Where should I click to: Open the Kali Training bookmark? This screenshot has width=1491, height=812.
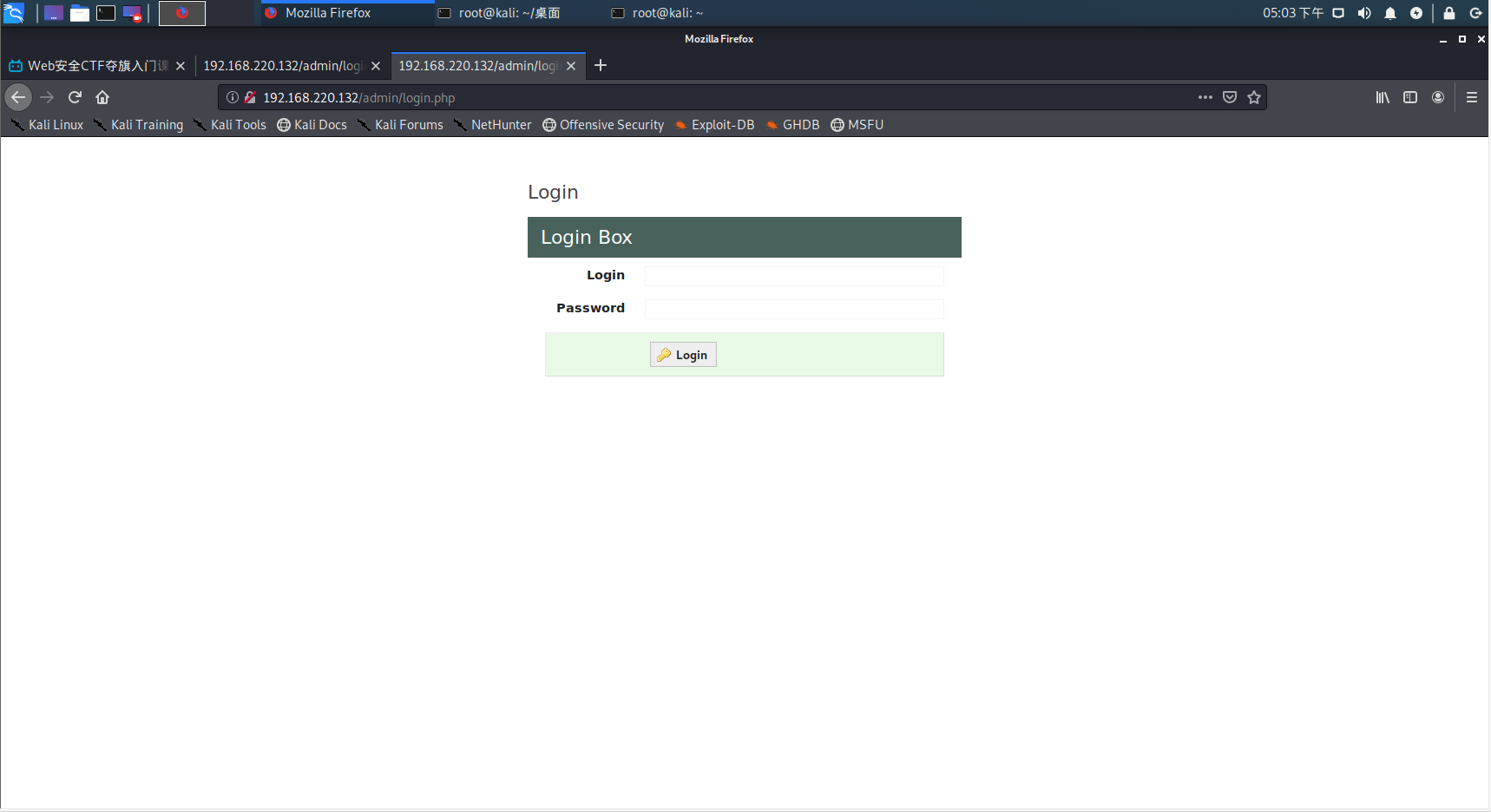139,125
